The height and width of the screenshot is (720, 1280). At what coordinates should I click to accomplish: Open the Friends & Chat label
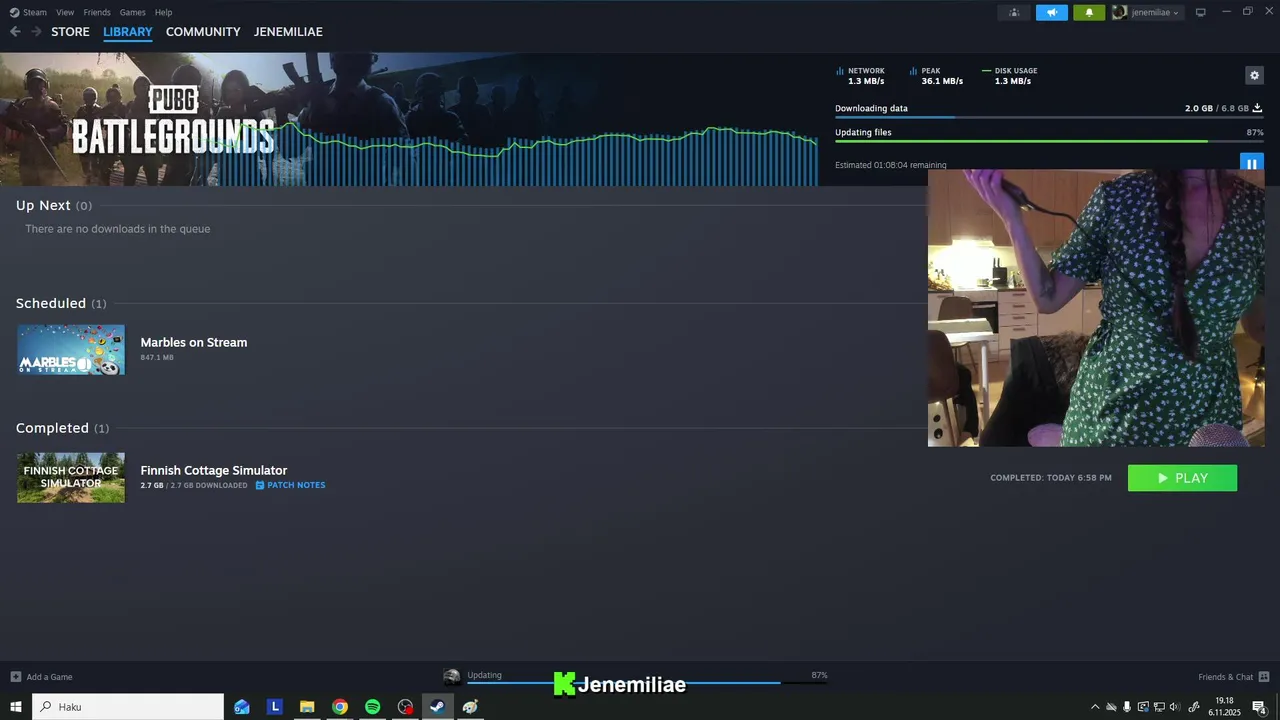coord(1225,677)
